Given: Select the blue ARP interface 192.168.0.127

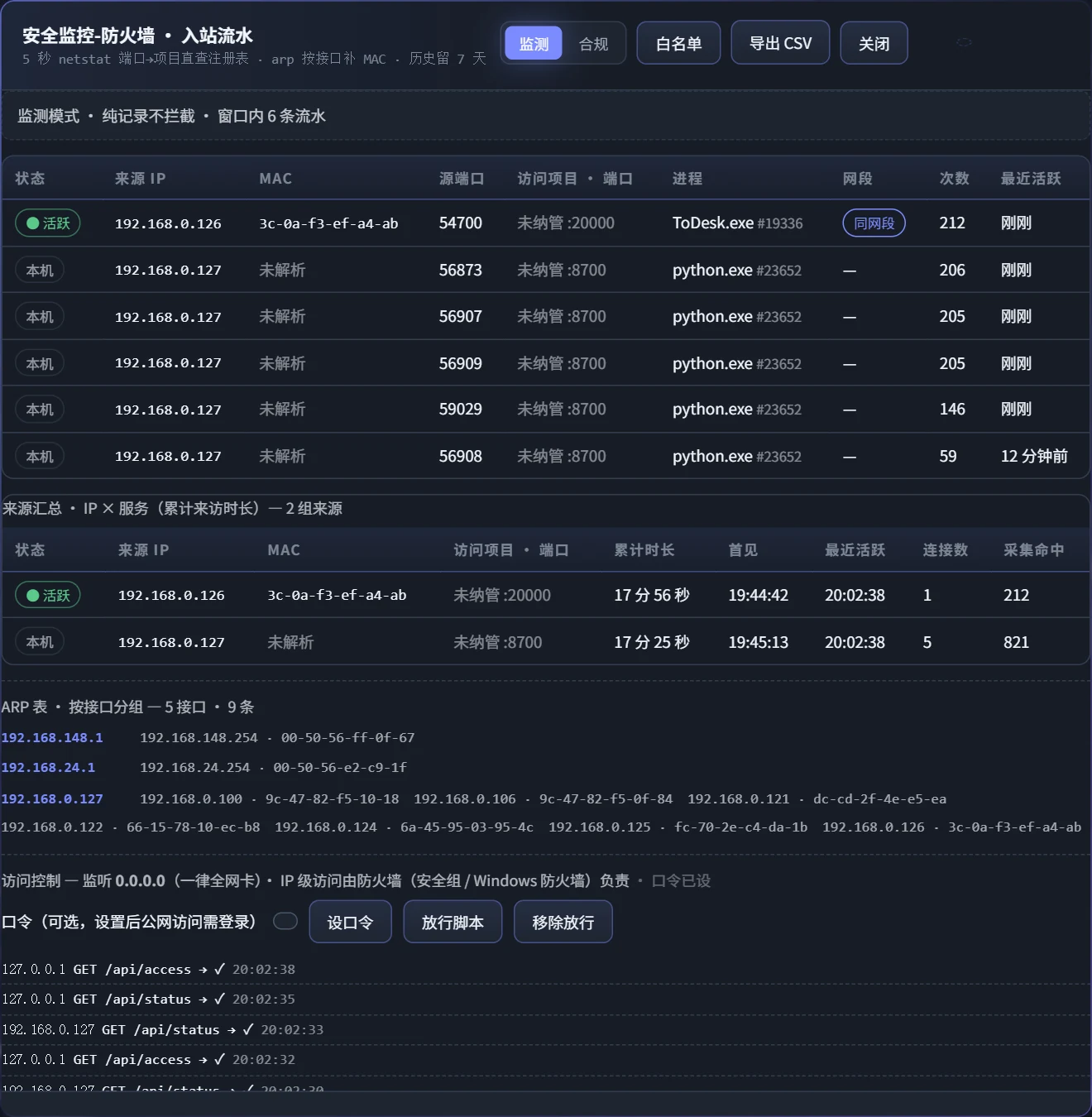Looking at the screenshot, I should (52, 798).
